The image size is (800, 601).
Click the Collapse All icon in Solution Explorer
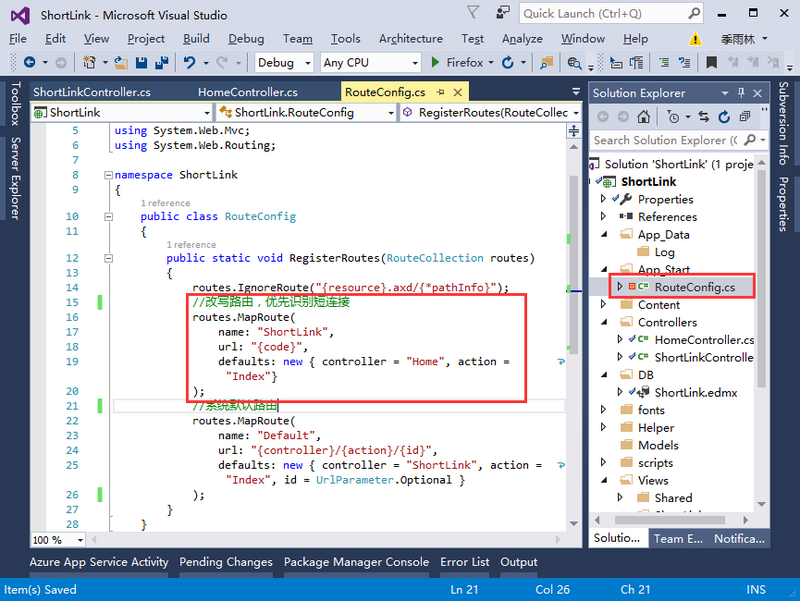pos(745,117)
